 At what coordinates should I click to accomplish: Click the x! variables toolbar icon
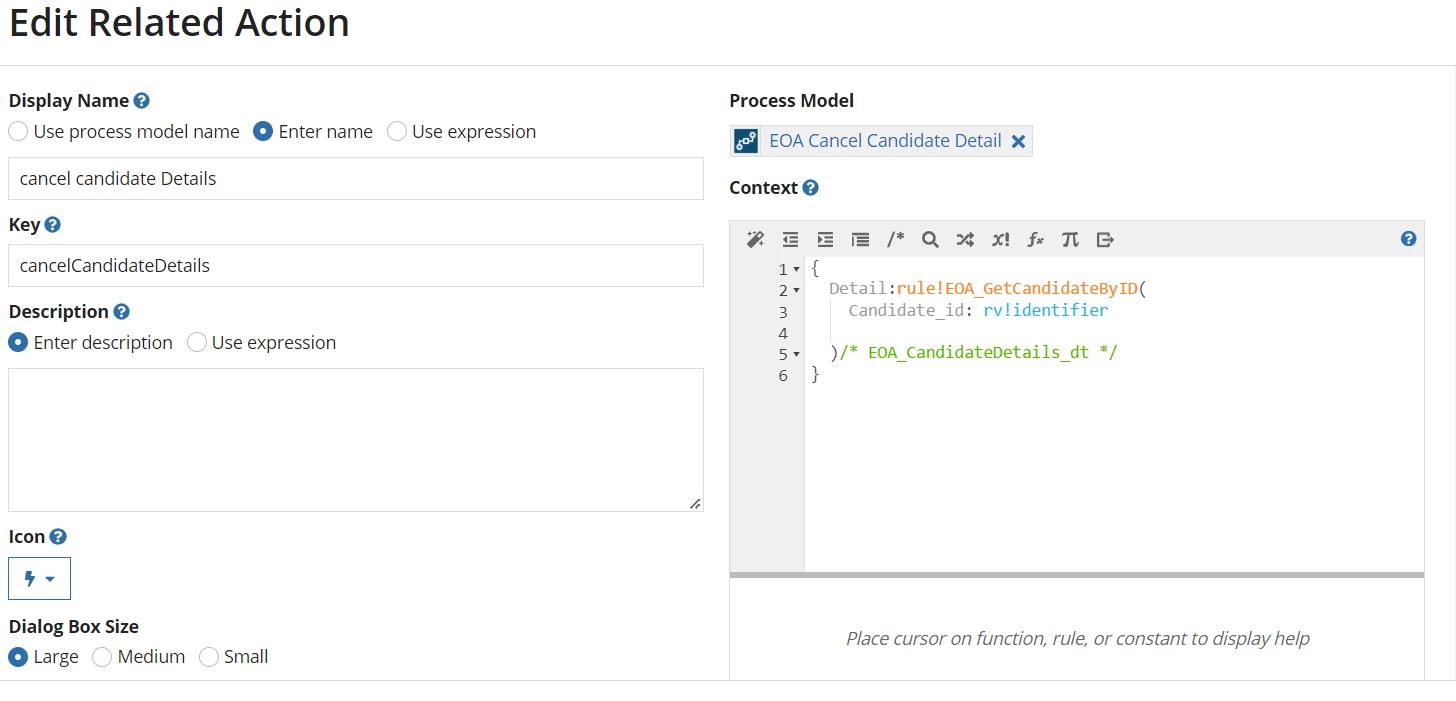(1000, 239)
